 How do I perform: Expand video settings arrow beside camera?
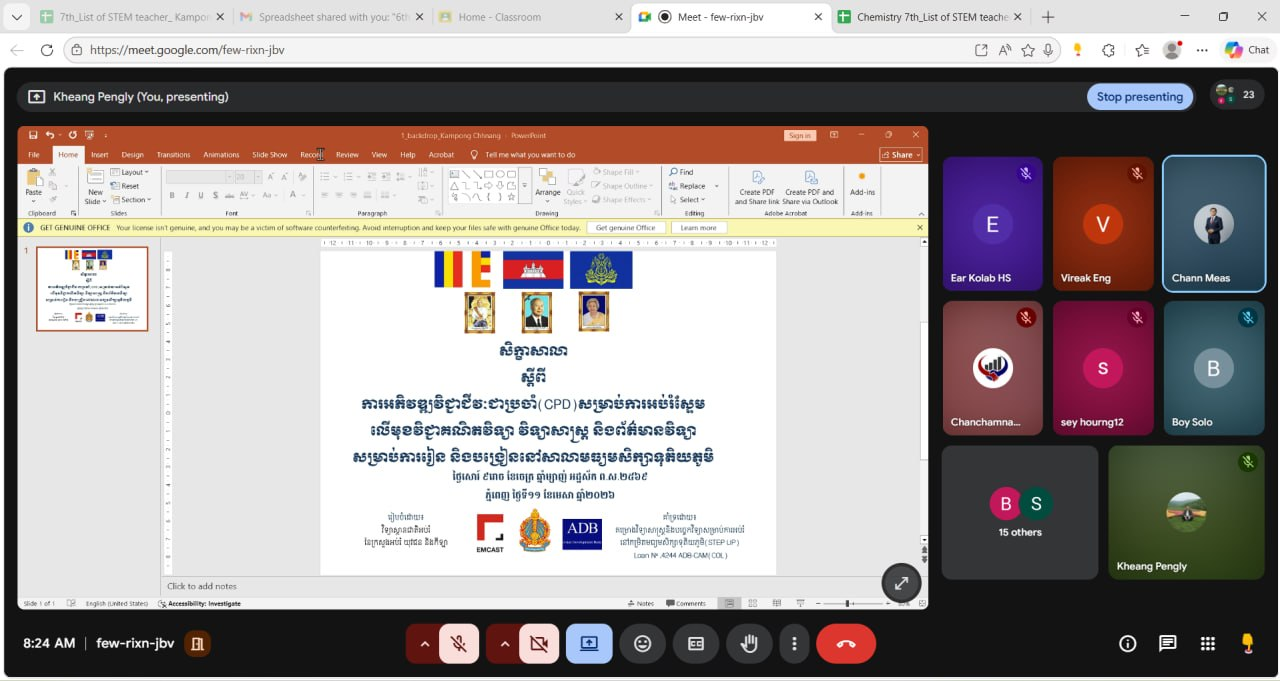click(x=504, y=644)
